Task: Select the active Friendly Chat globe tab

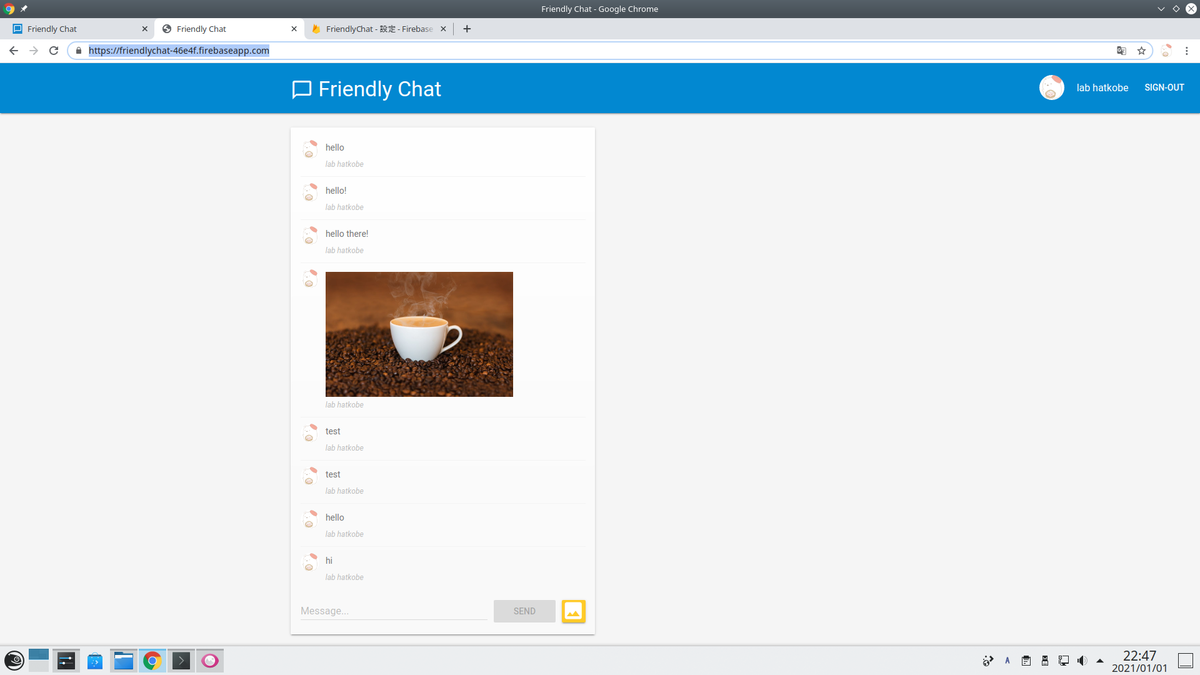Action: [x=230, y=29]
